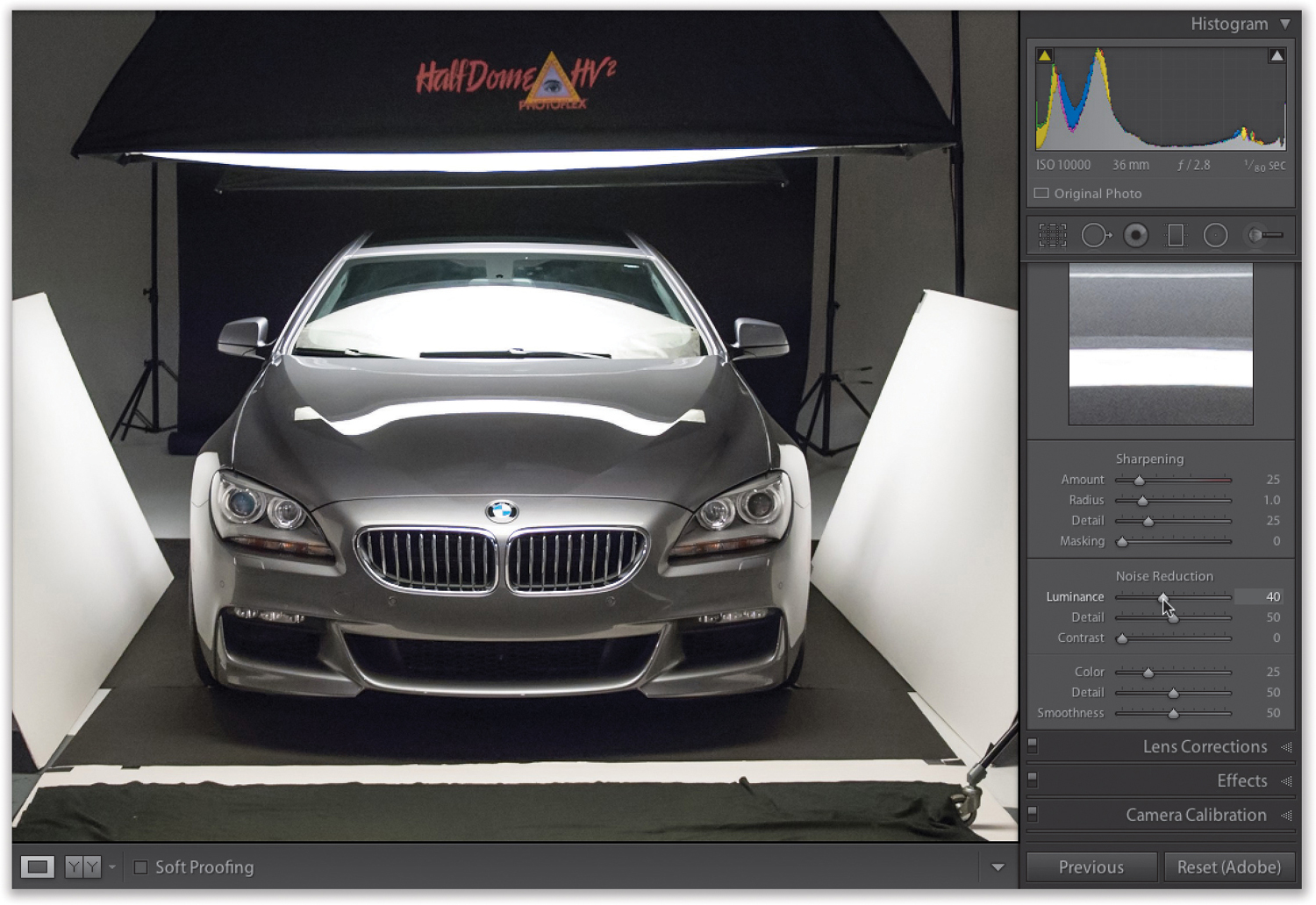Click the Masking value 0

[x=1277, y=541]
